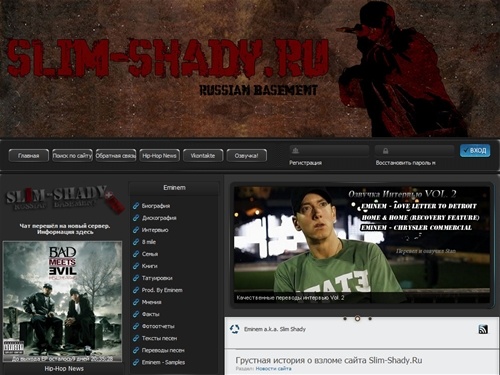Click the link icon next to Eminem - Samples
Screen dimensions: 500x375
coord(136,362)
